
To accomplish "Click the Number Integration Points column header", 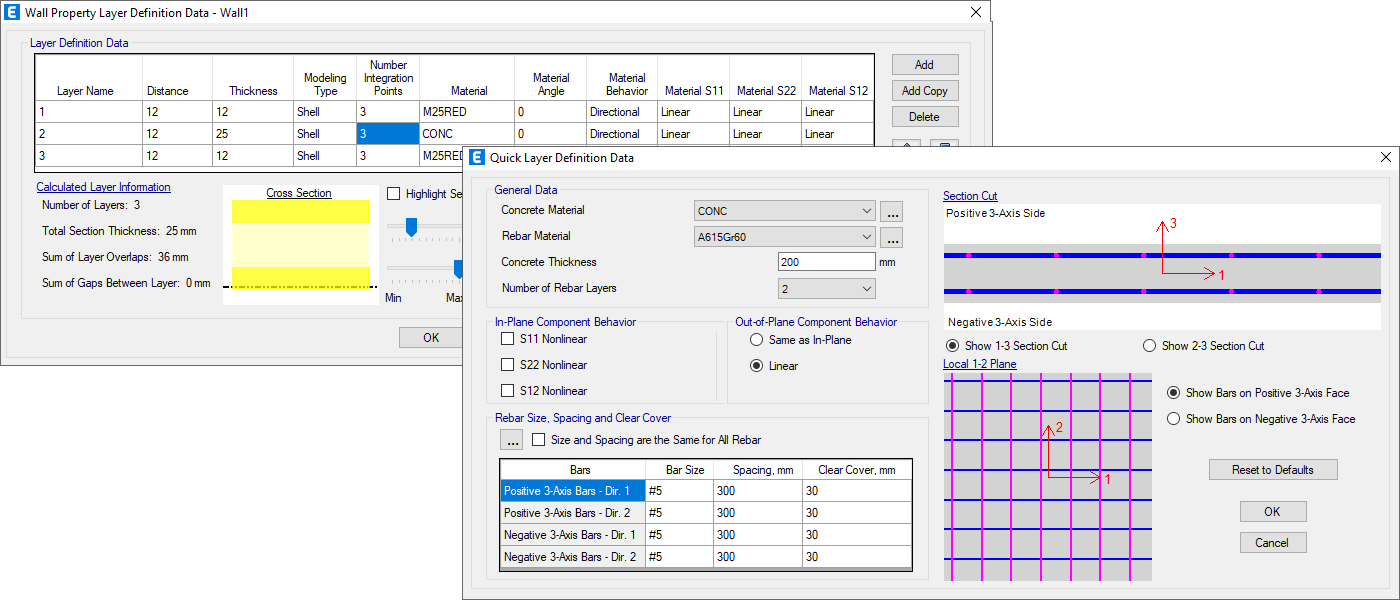I will [x=388, y=78].
